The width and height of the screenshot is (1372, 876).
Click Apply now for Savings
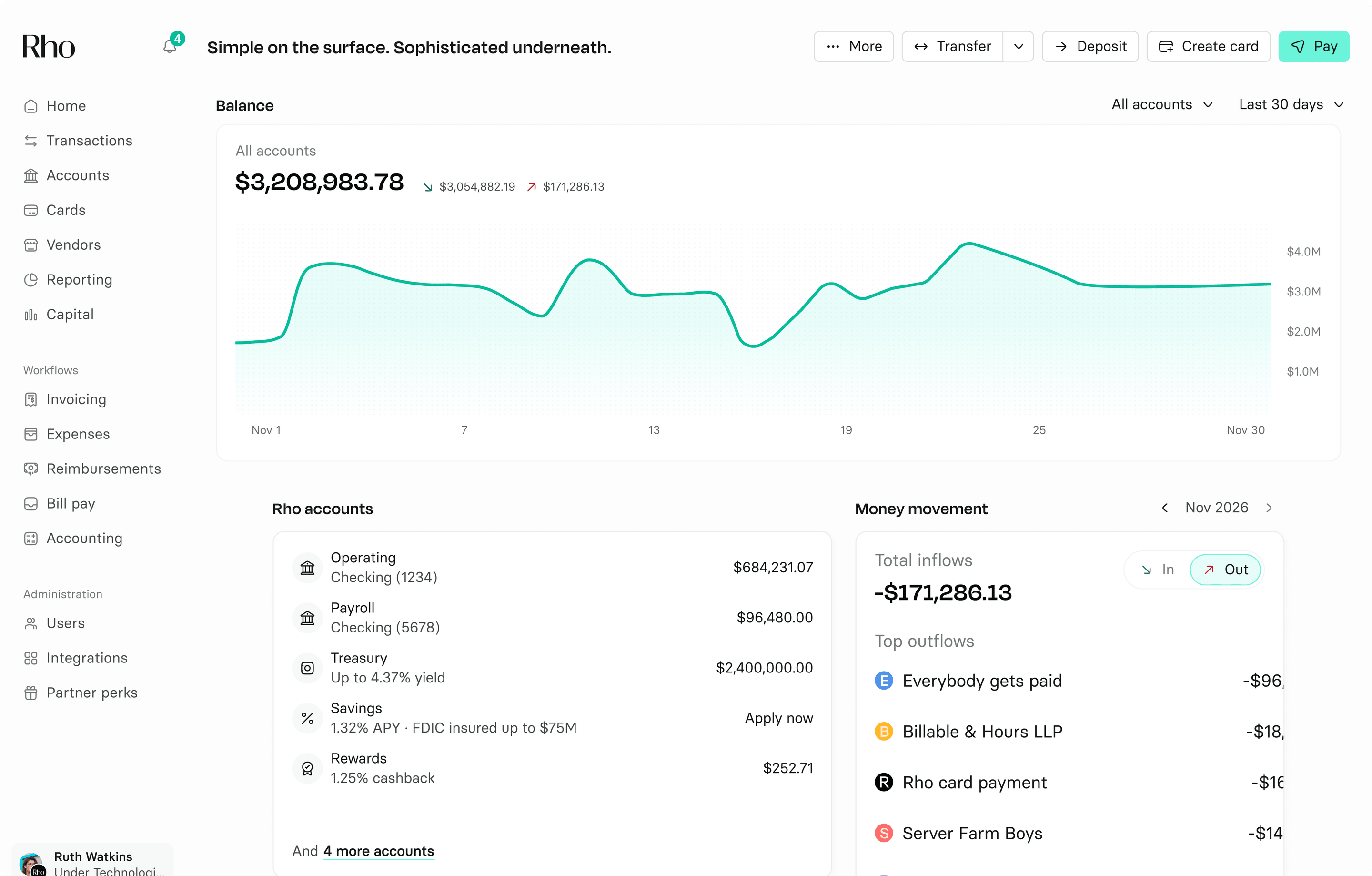coord(779,718)
